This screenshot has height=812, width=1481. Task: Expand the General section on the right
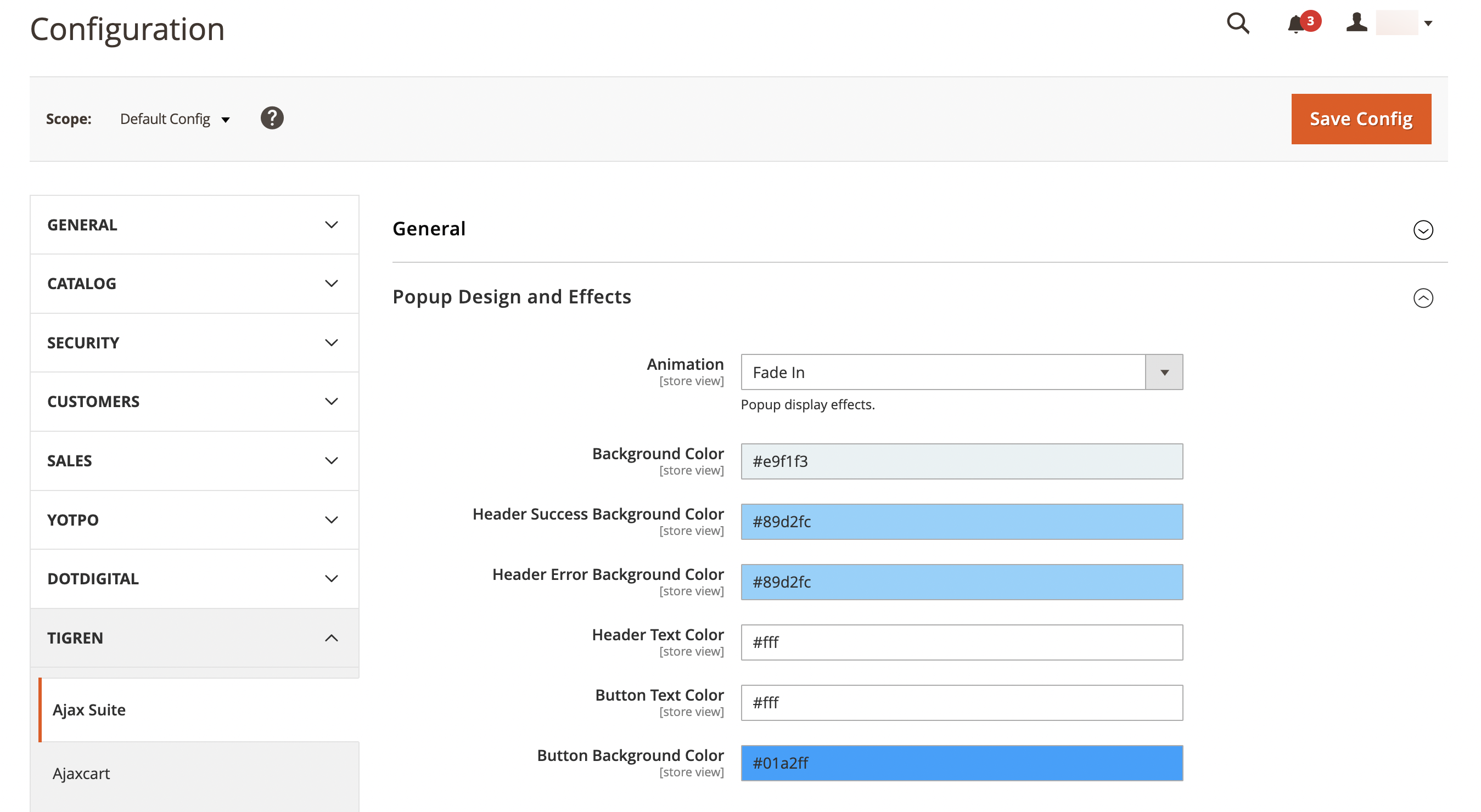1423,230
